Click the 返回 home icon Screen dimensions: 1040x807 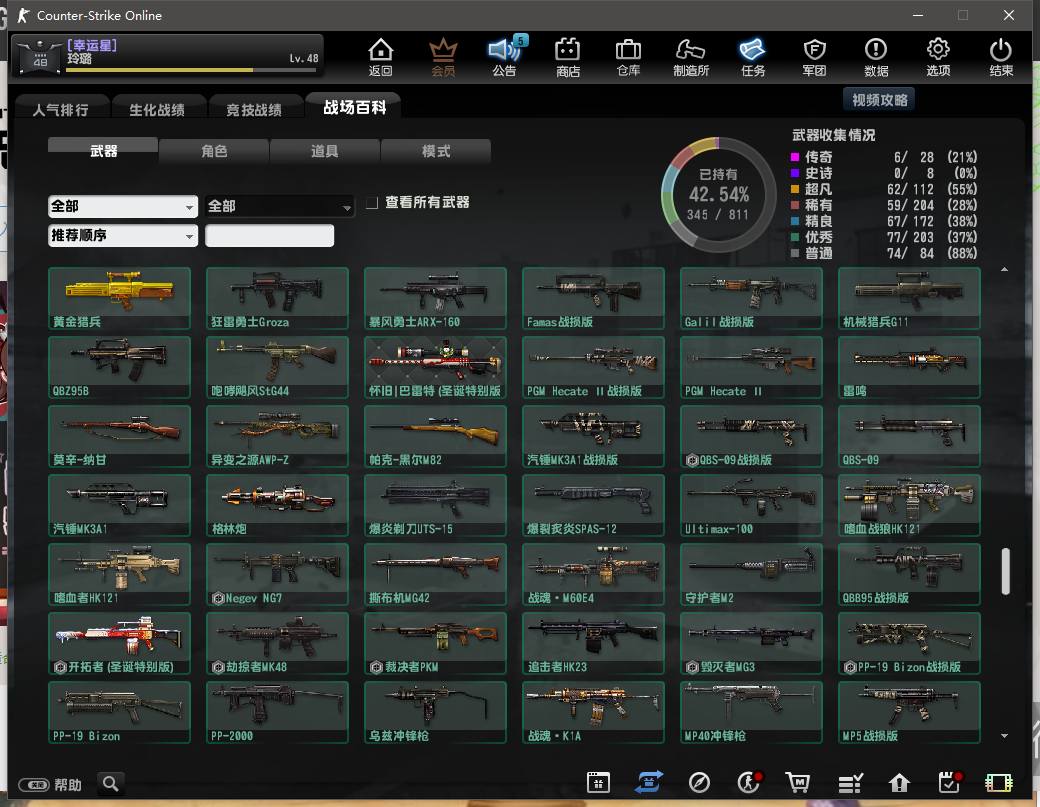point(381,56)
